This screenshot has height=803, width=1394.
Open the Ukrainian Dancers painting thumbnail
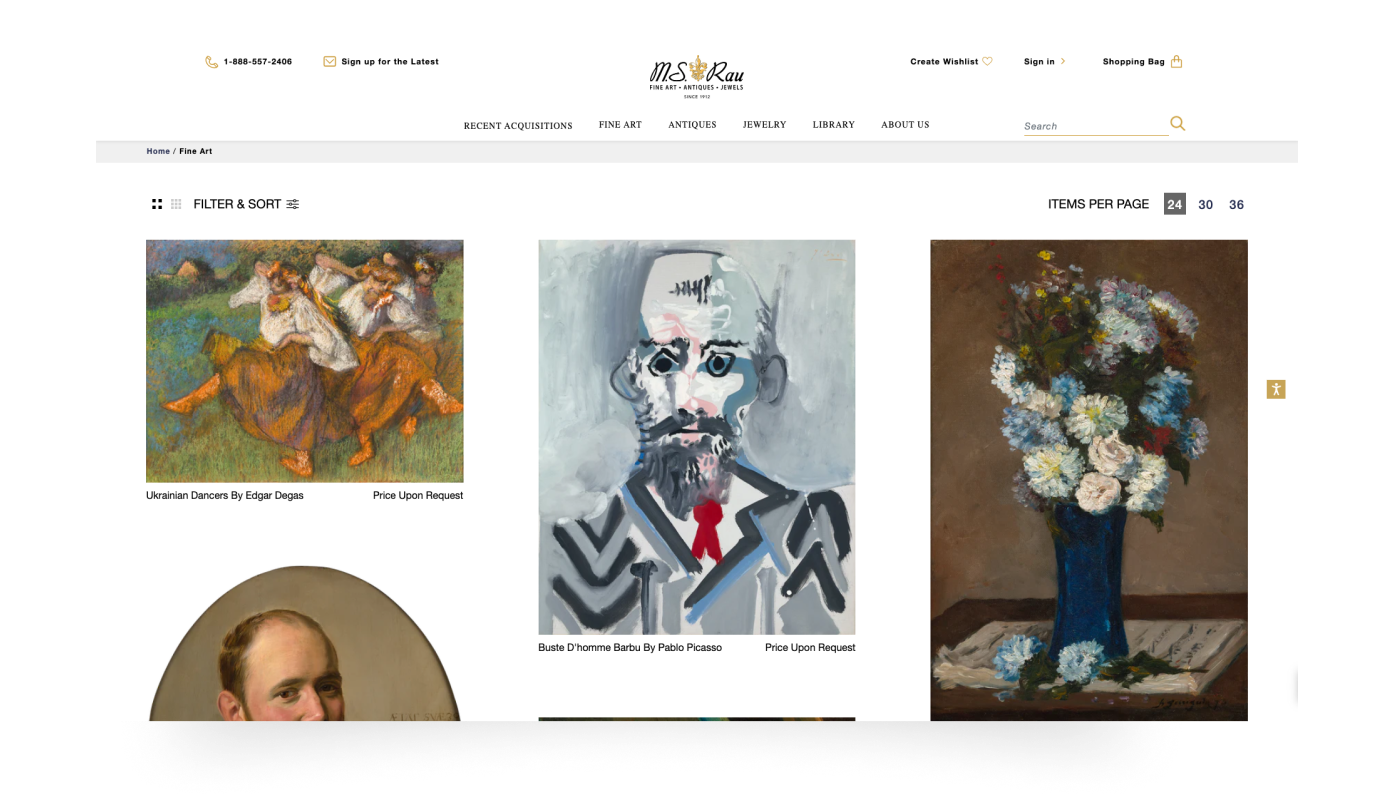(x=304, y=361)
